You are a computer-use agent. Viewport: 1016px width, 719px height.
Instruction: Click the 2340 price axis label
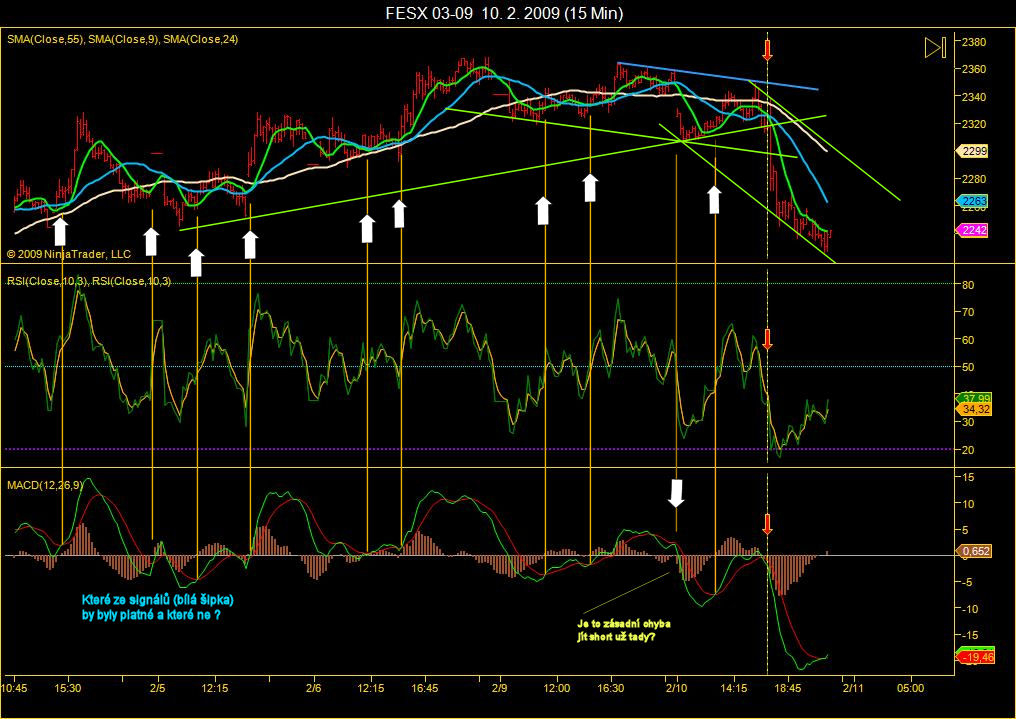coord(974,97)
